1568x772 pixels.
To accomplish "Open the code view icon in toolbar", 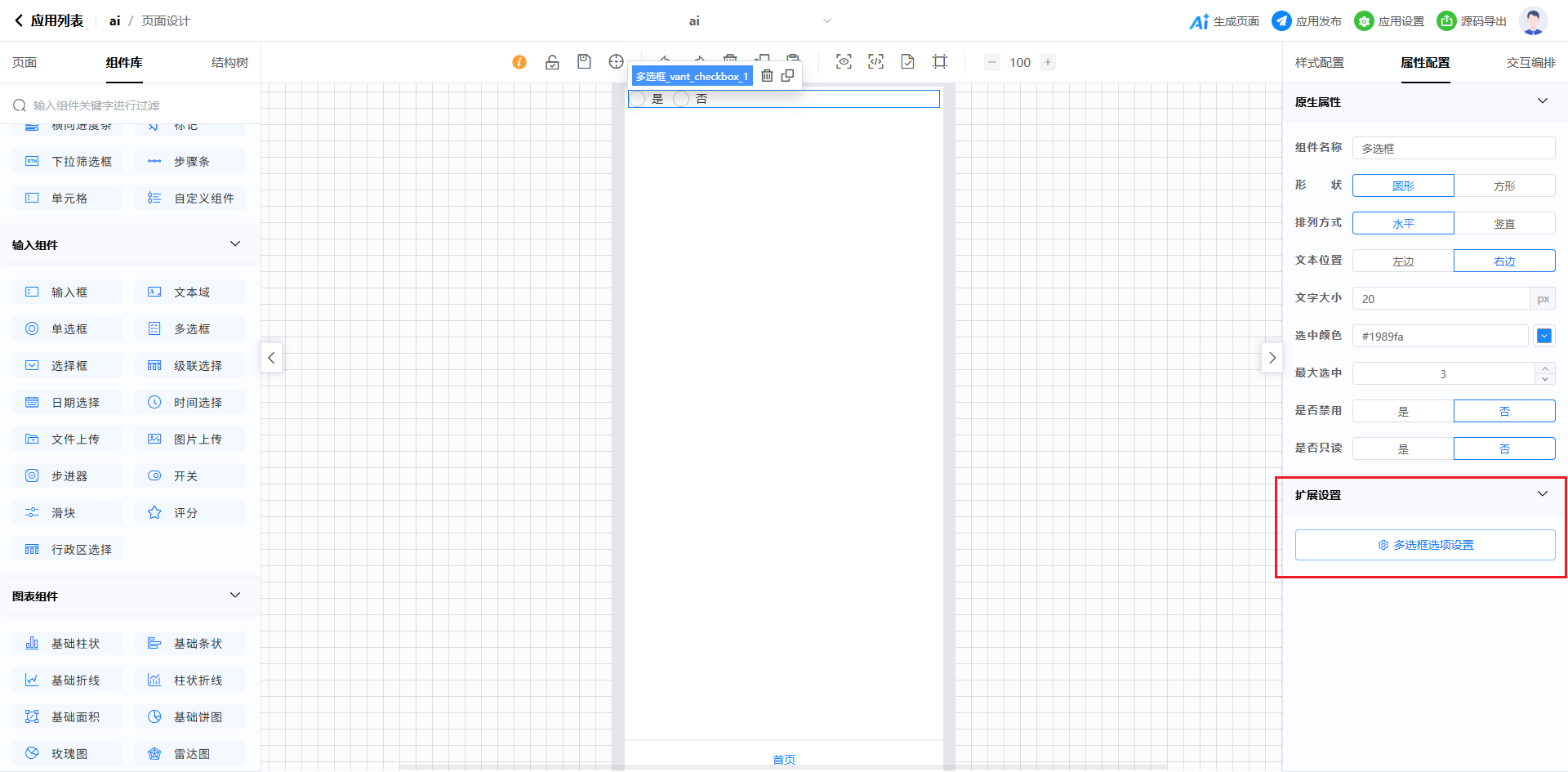I will click(x=875, y=62).
